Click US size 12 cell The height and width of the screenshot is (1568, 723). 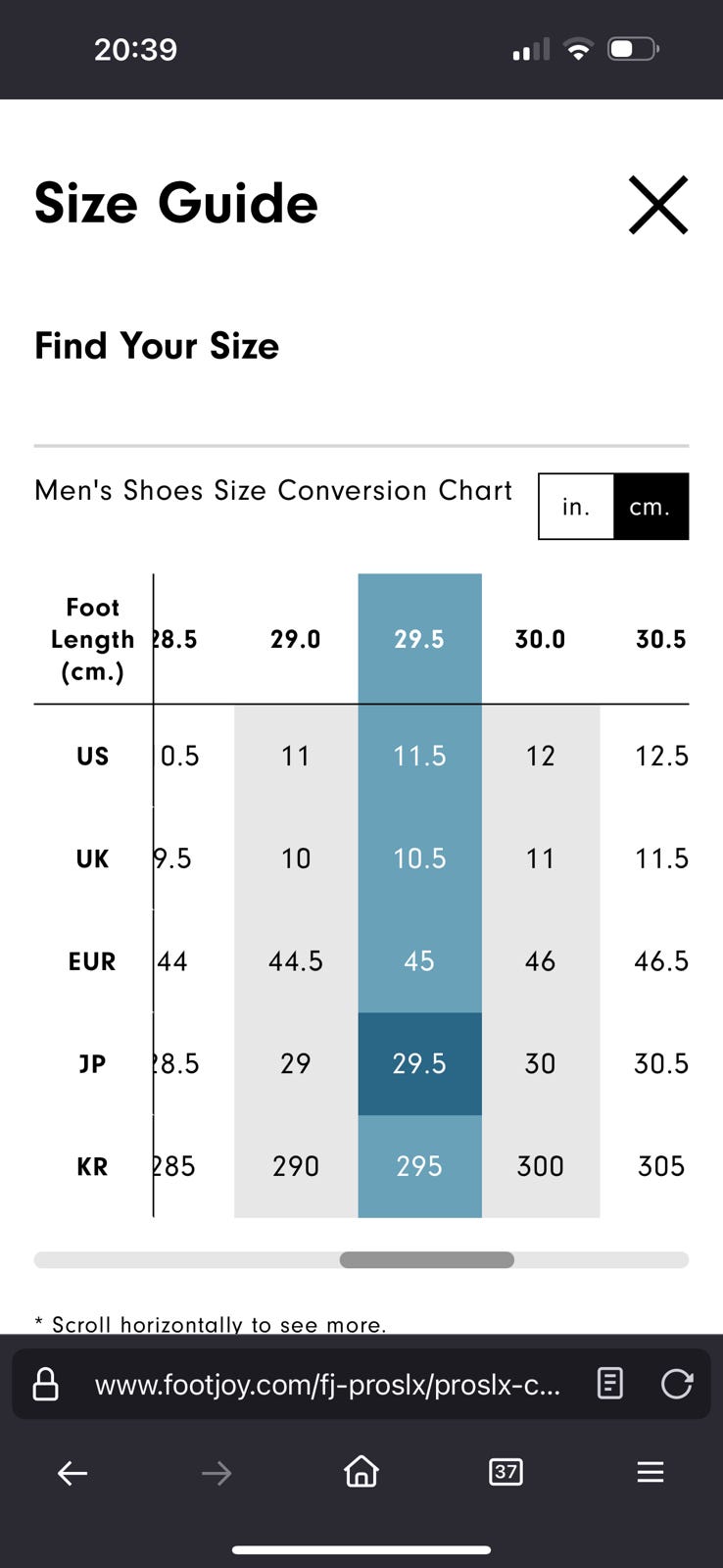pos(540,757)
